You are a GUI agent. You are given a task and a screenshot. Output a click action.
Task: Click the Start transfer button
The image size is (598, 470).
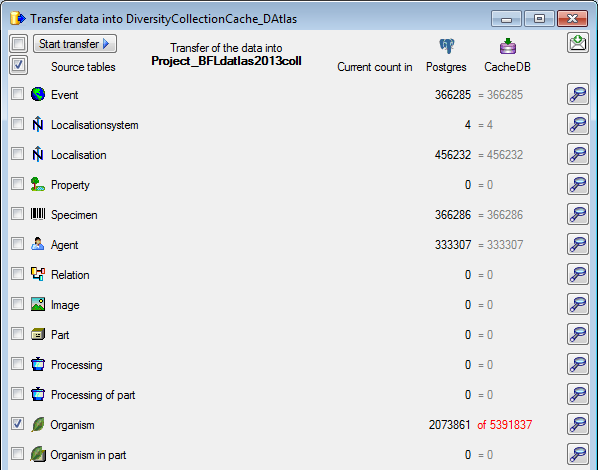point(75,43)
